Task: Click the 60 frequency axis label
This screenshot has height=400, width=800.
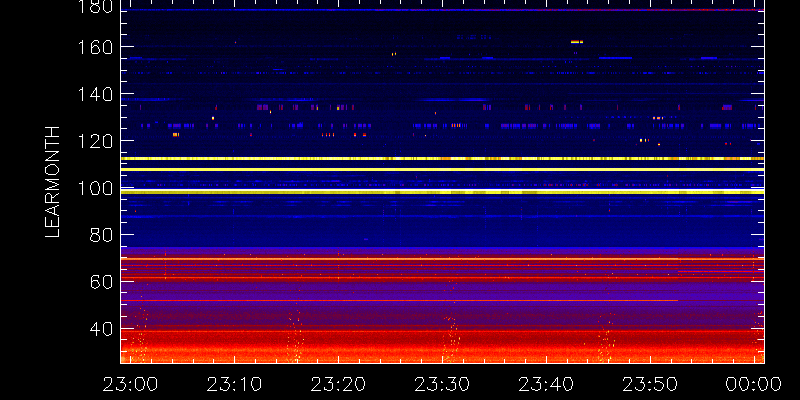Action: click(101, 282)
